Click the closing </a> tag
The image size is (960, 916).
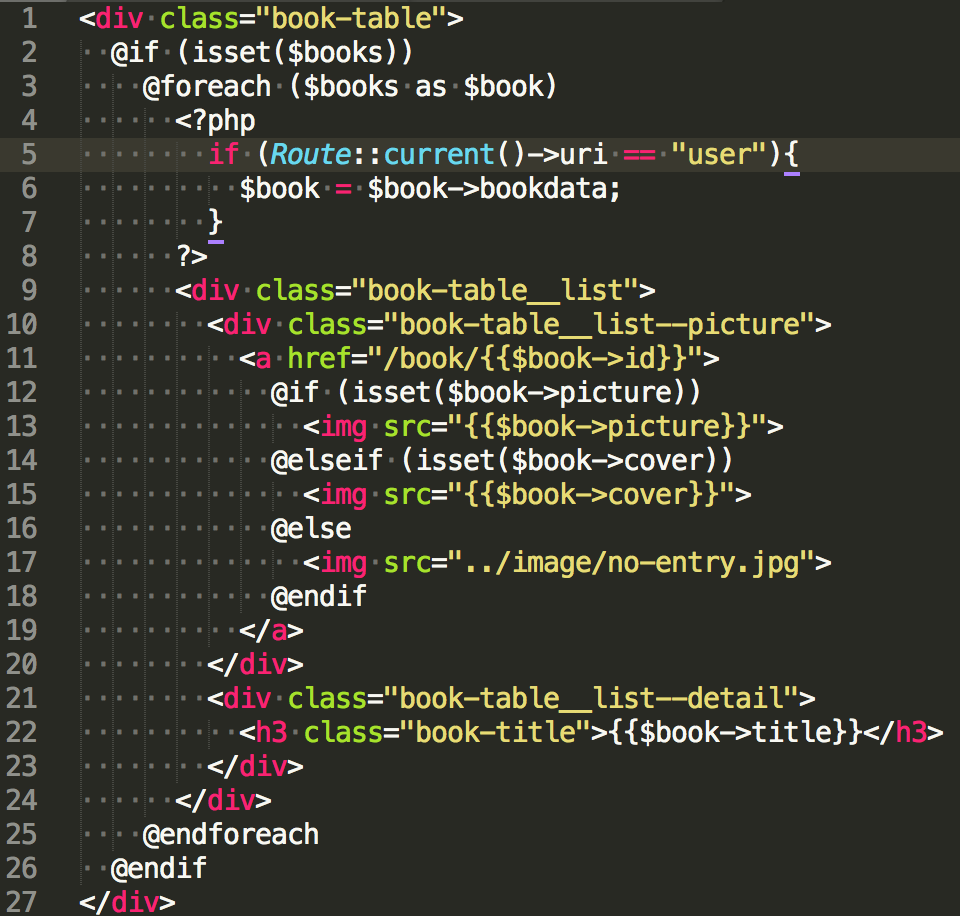tap(271, 631)
